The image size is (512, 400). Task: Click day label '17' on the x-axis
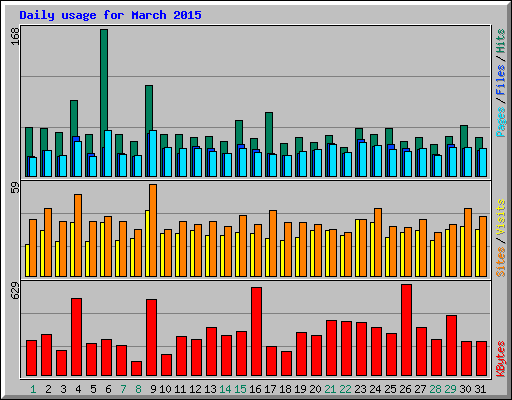pos(270,389)
